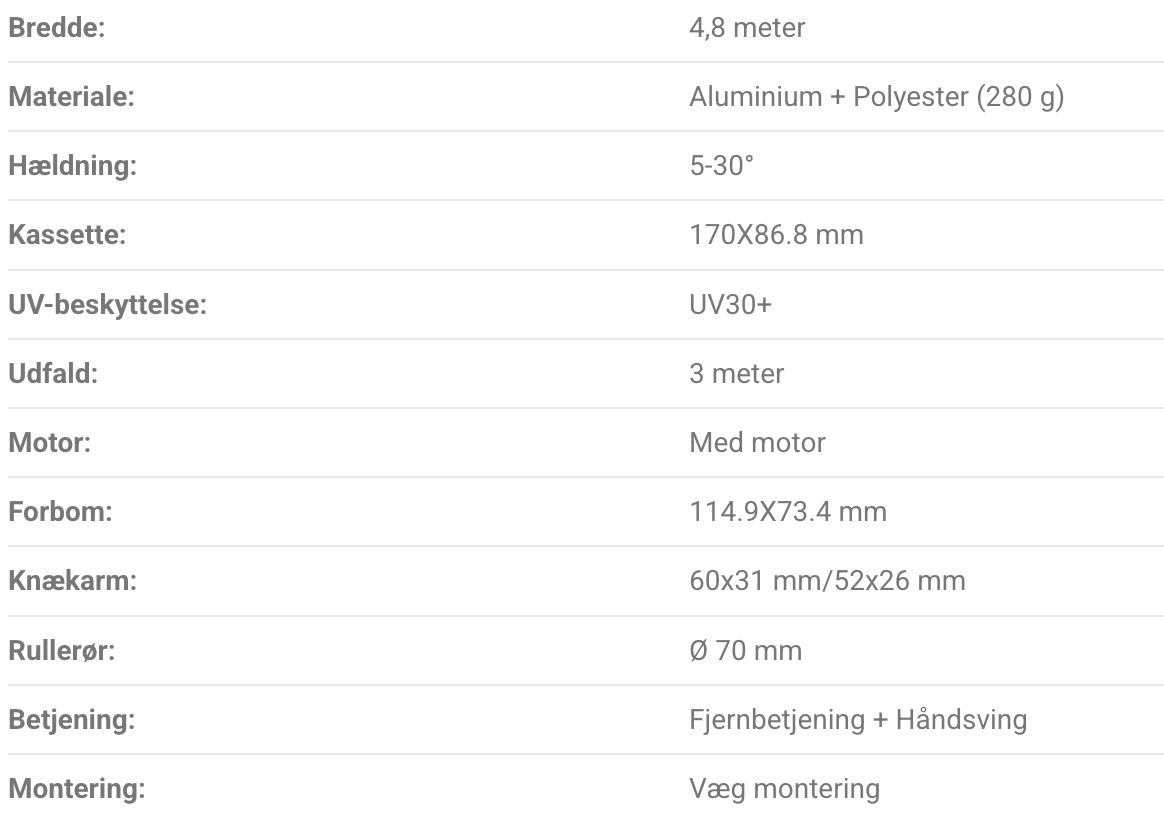Select the Væg montering value
This screenshot has width=1164, height=820.
tap(784, 788)
